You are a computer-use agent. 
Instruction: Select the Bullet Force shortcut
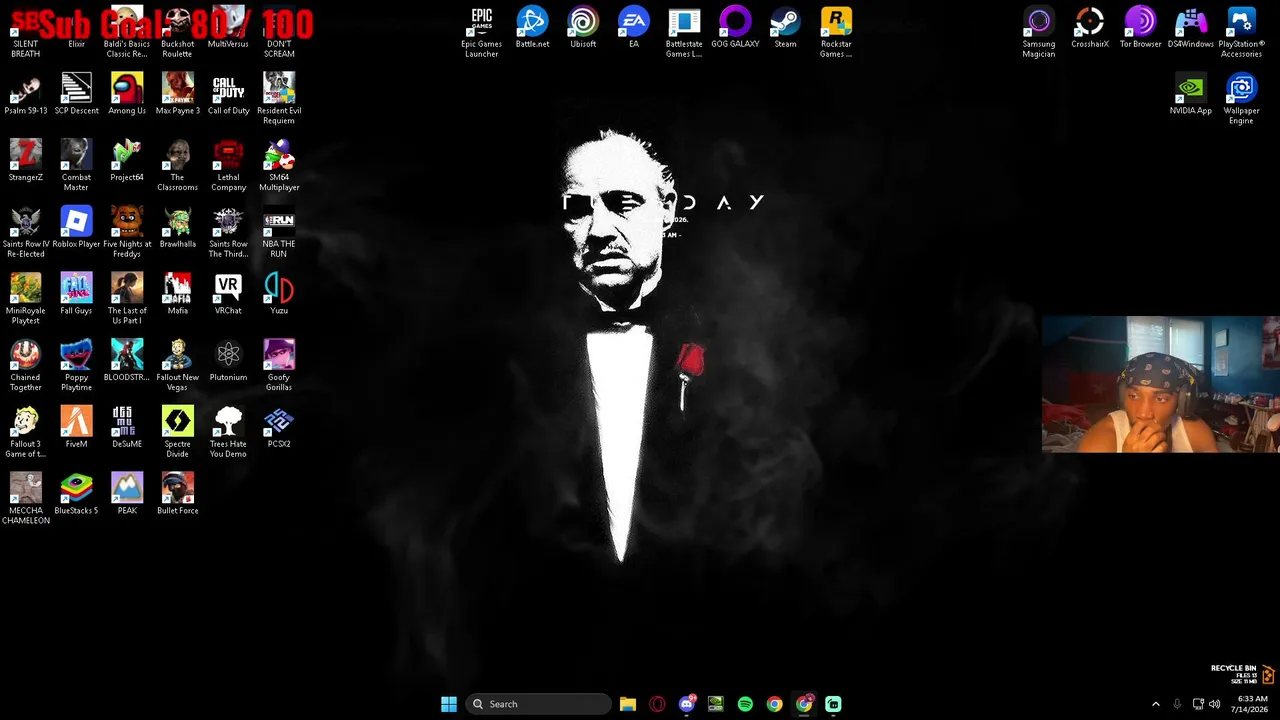[x=177, y=495]
